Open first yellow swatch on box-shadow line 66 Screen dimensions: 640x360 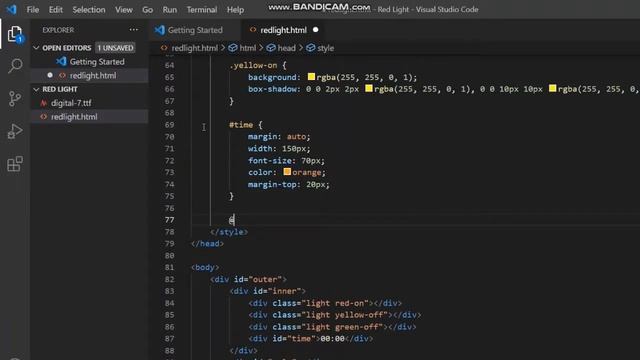[369, 89]
